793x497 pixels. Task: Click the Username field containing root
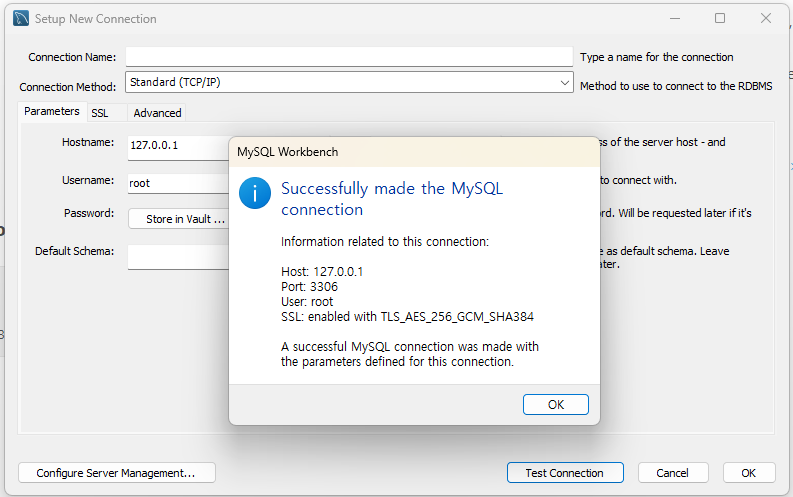pos(179,184)
